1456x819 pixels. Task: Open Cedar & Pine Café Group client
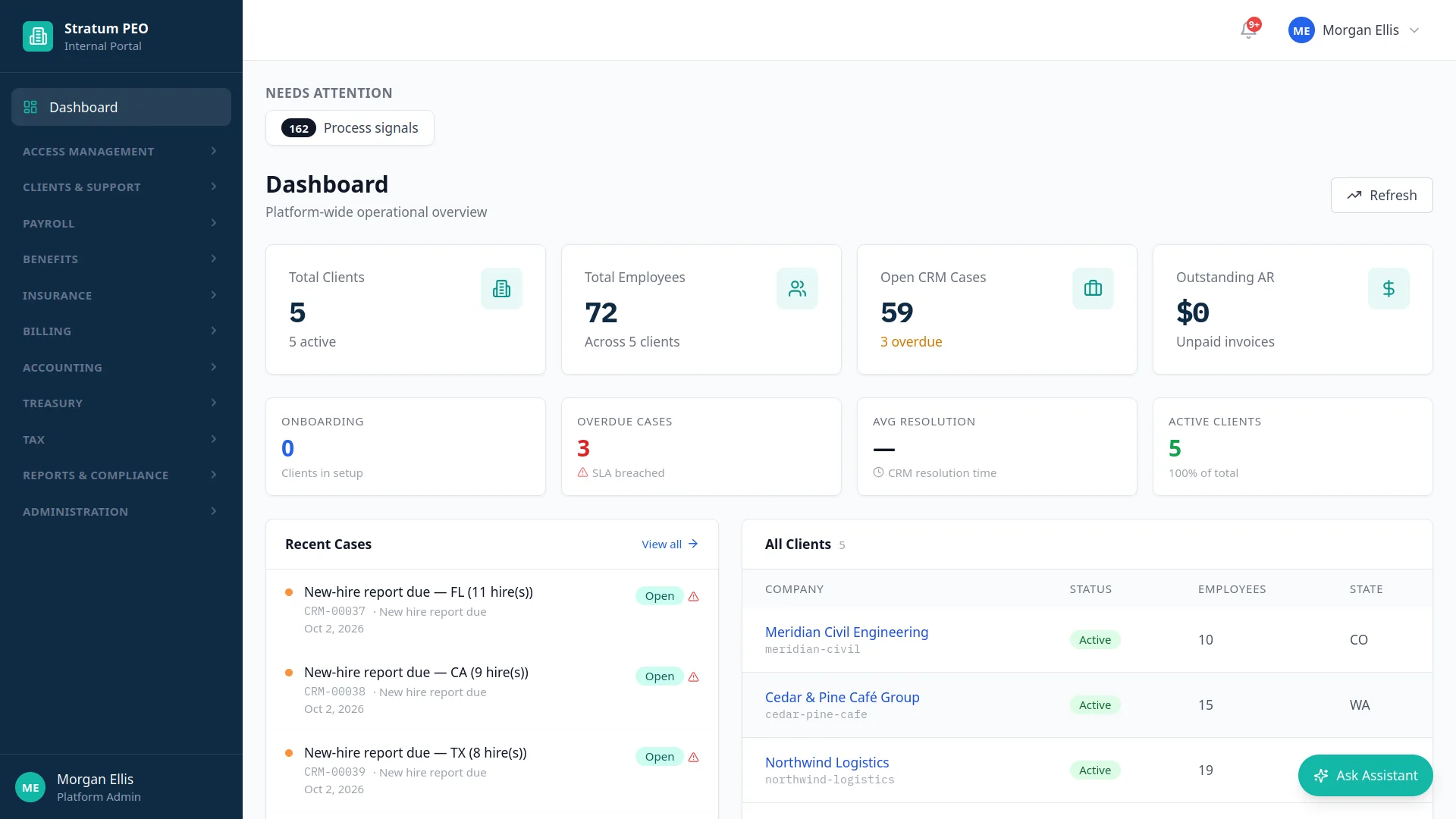pos(842,697)
